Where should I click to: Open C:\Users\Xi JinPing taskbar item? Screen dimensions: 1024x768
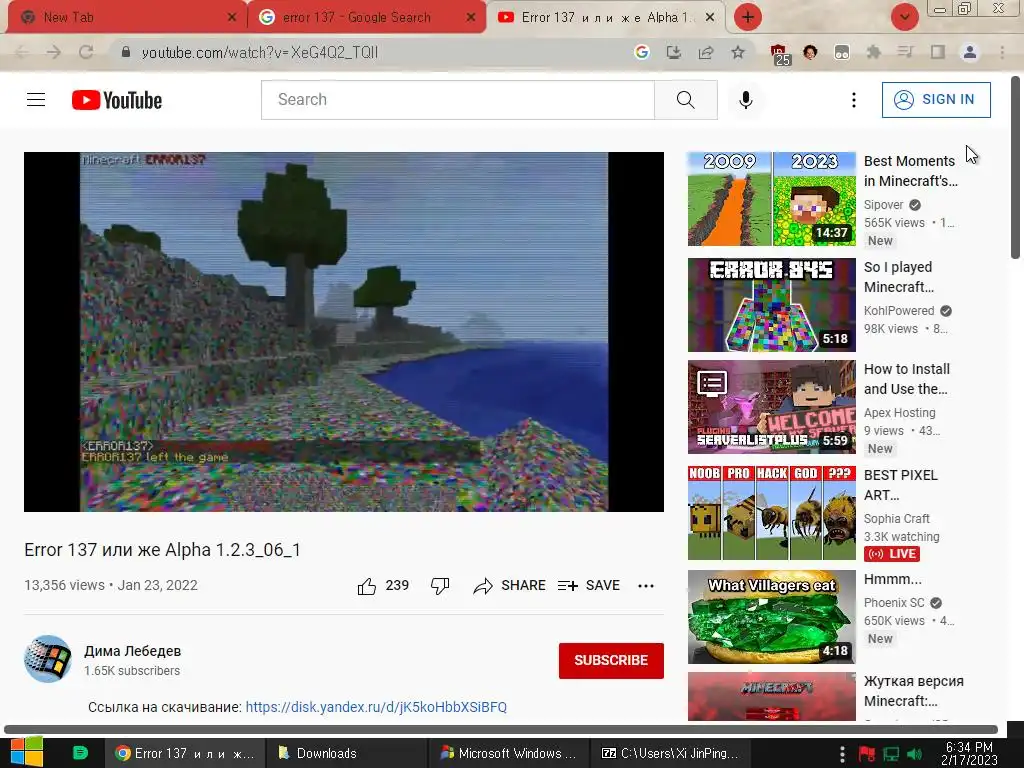[670, 753]
